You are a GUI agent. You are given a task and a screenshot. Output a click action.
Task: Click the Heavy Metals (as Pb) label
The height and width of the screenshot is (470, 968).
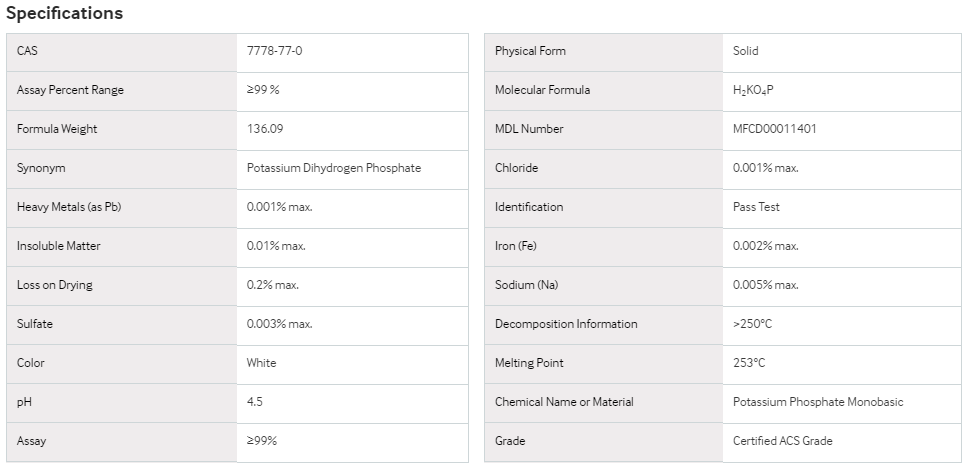pyautogui.click(x=69, y=207)
